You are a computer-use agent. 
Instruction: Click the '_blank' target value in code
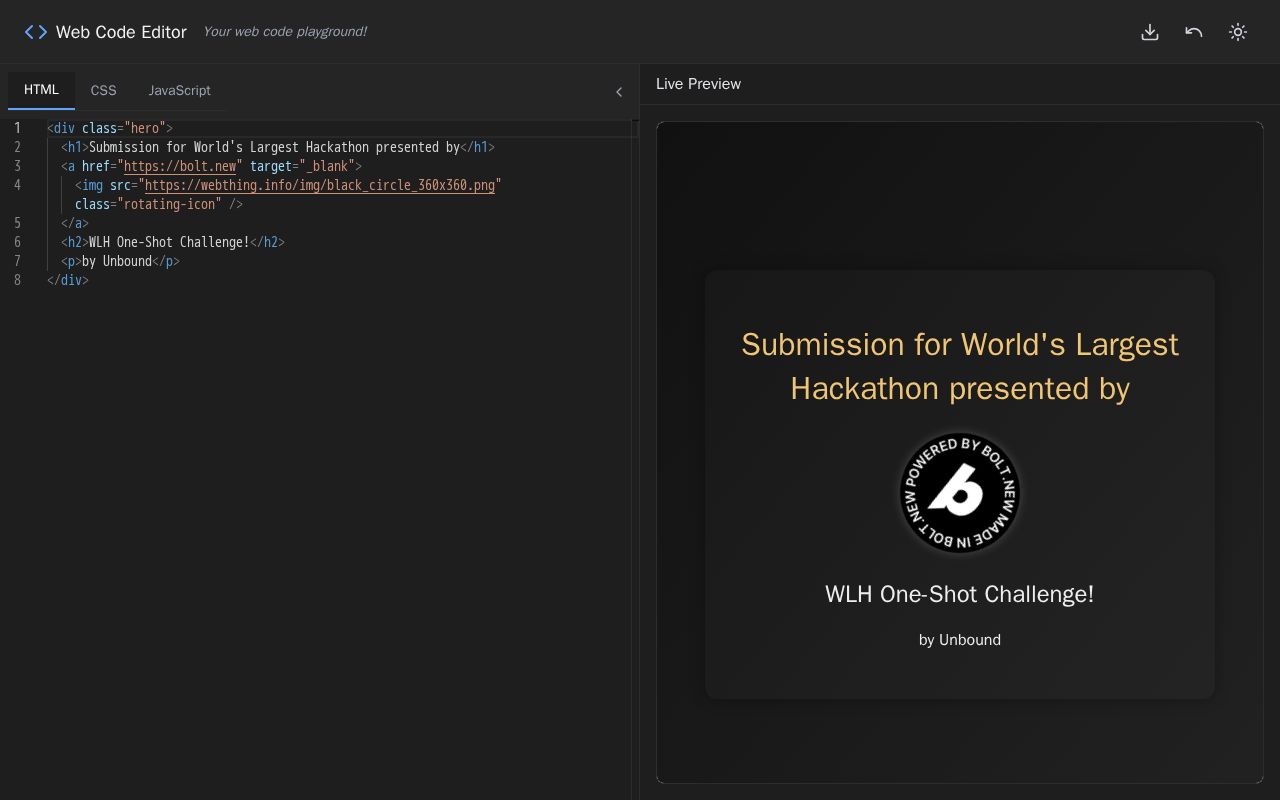tap(327, 166)
